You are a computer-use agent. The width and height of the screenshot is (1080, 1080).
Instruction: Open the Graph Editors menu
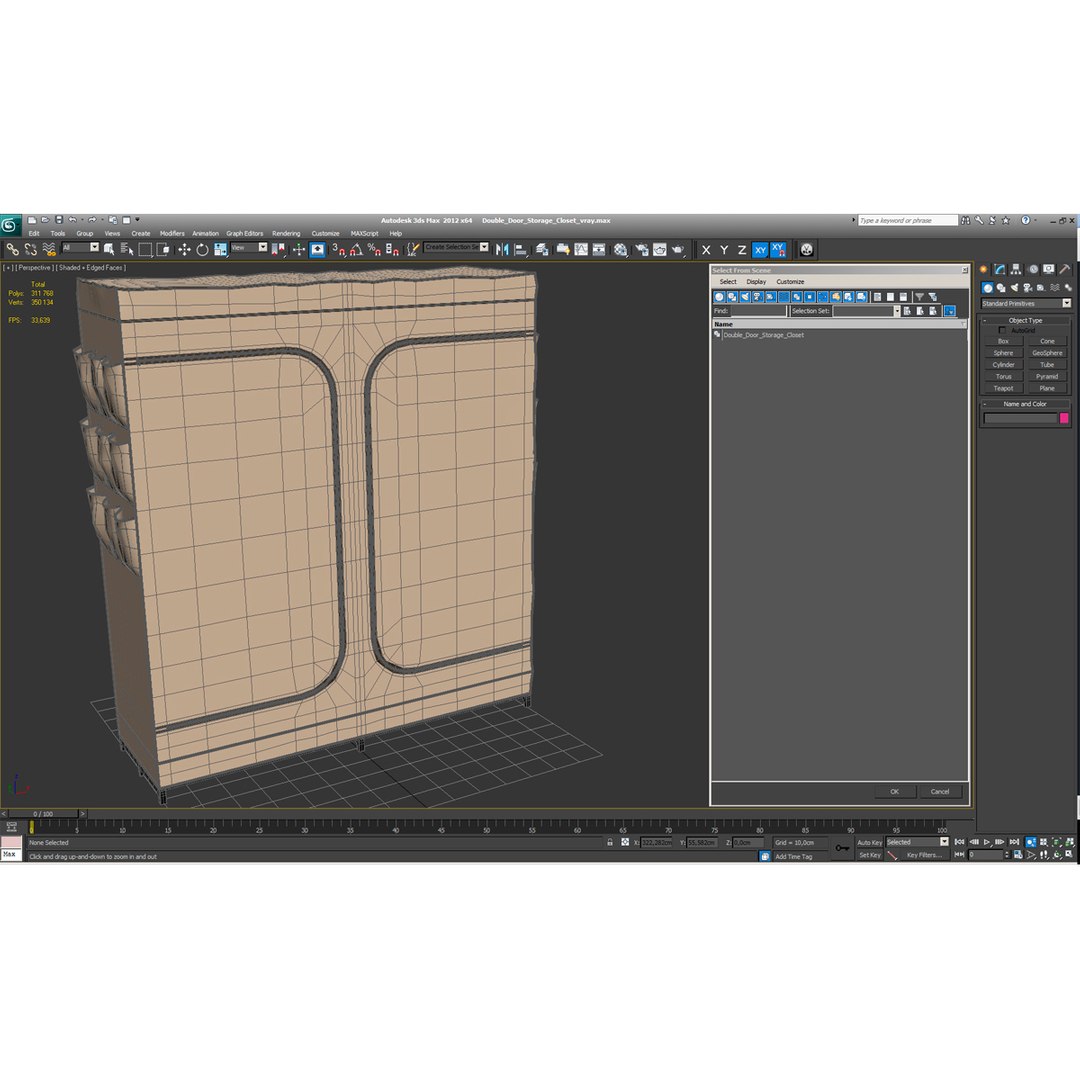coord(245,233)
